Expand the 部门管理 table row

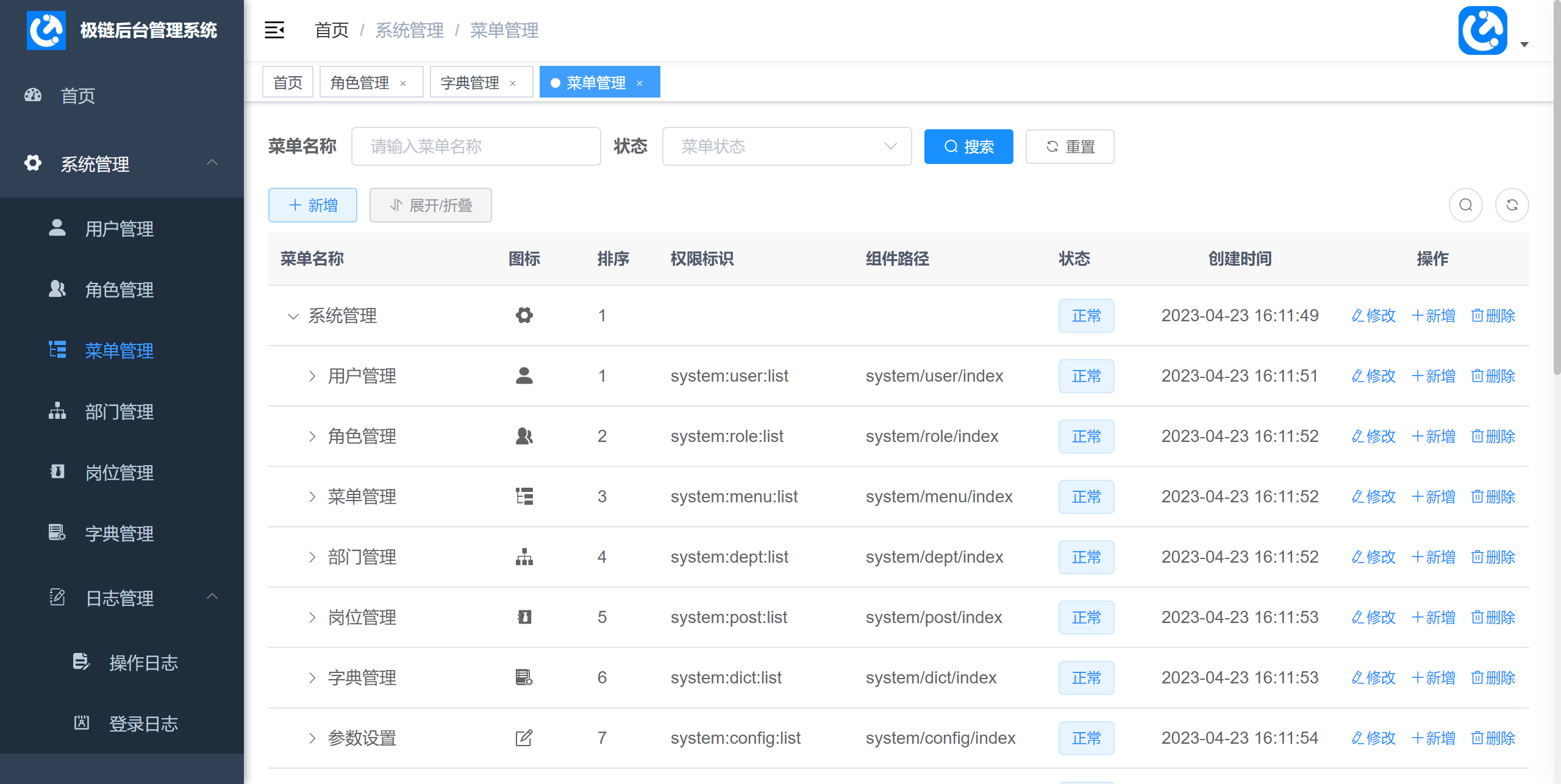[312, 557]
